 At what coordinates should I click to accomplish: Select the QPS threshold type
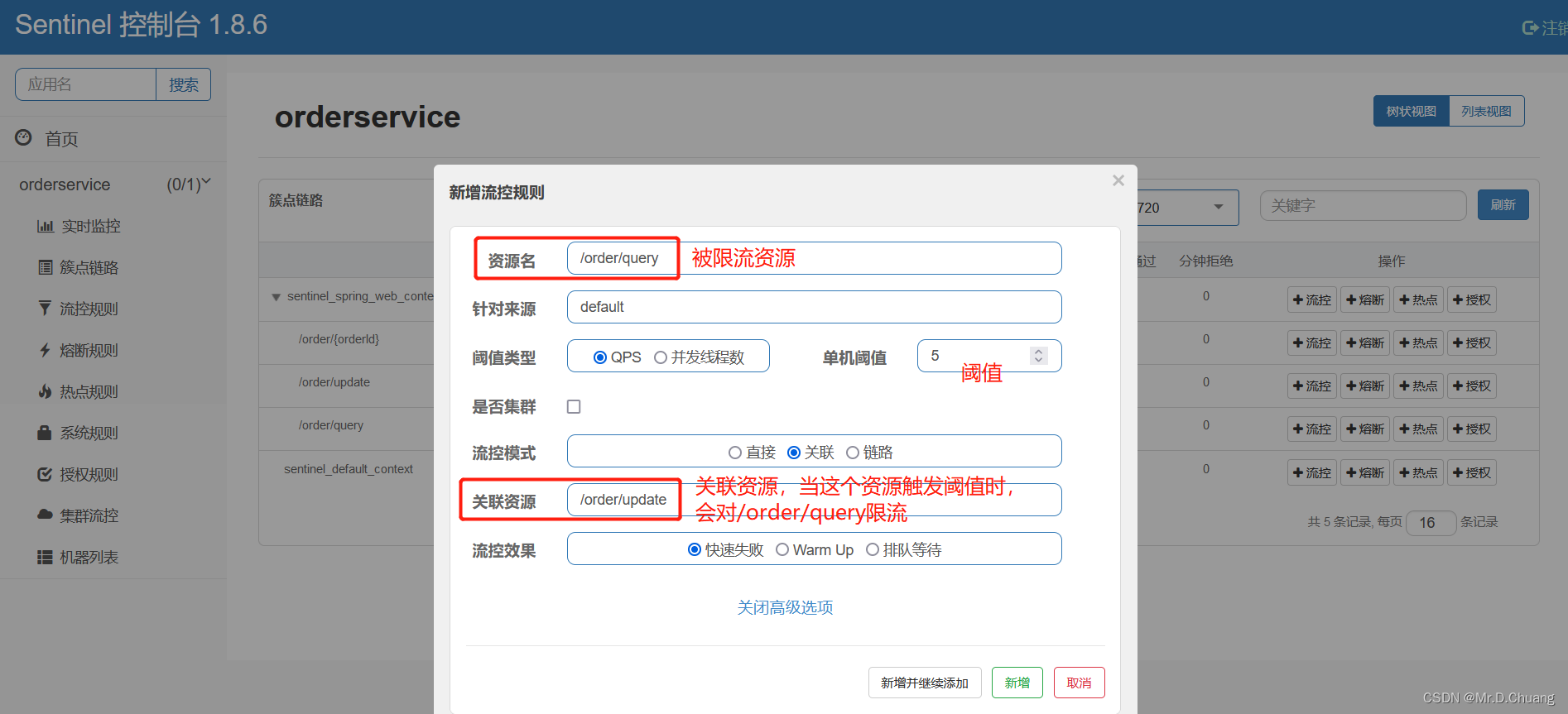tap(600, 357)
